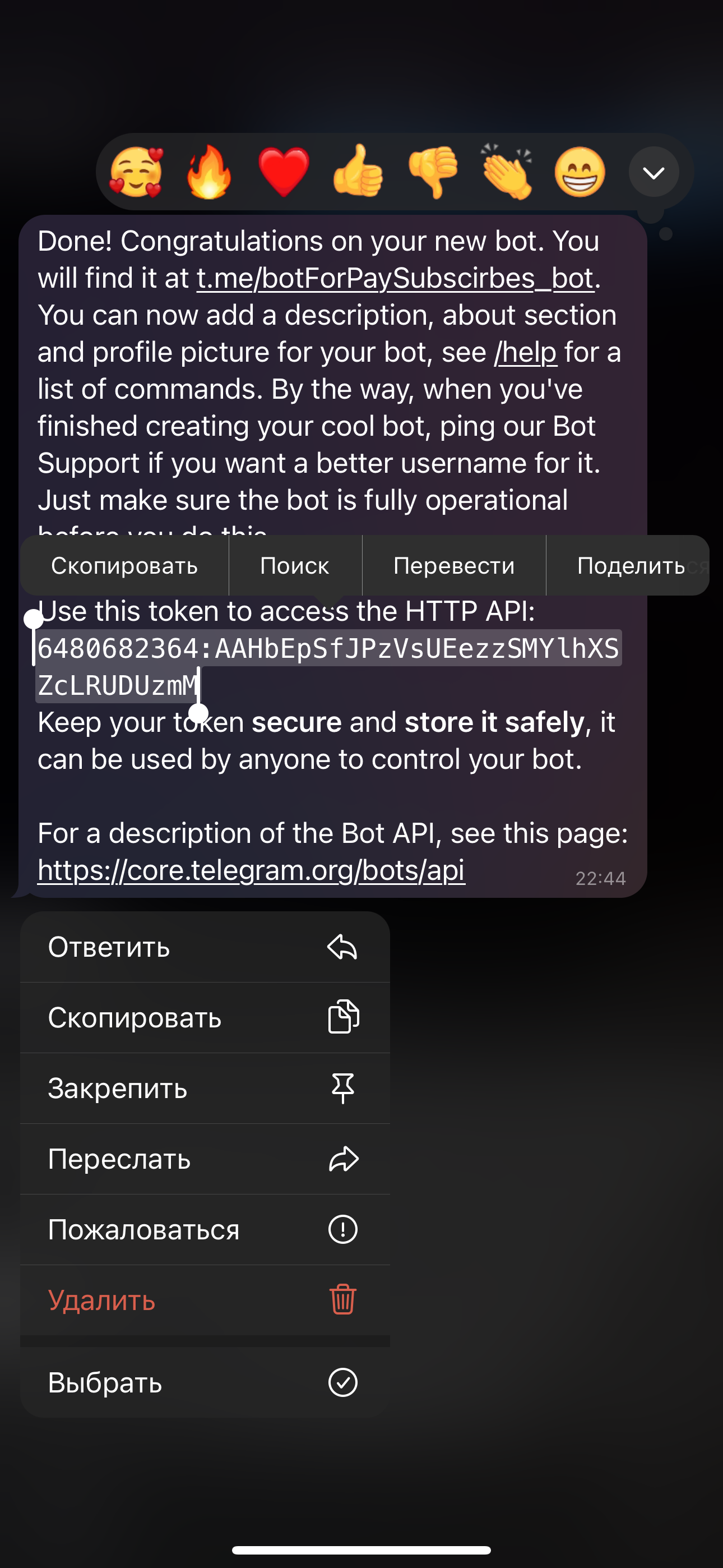
Task: React with the thumbs down emoji
Action: click(x=433, y=172)
